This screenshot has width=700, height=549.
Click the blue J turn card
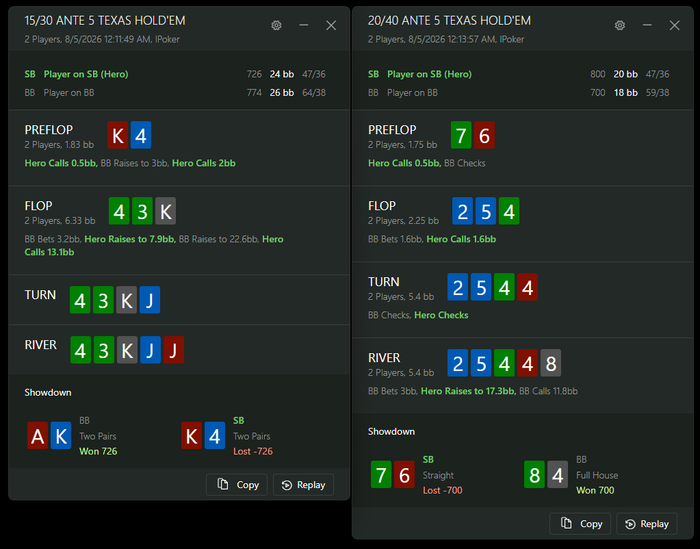[x=150, y=300]
